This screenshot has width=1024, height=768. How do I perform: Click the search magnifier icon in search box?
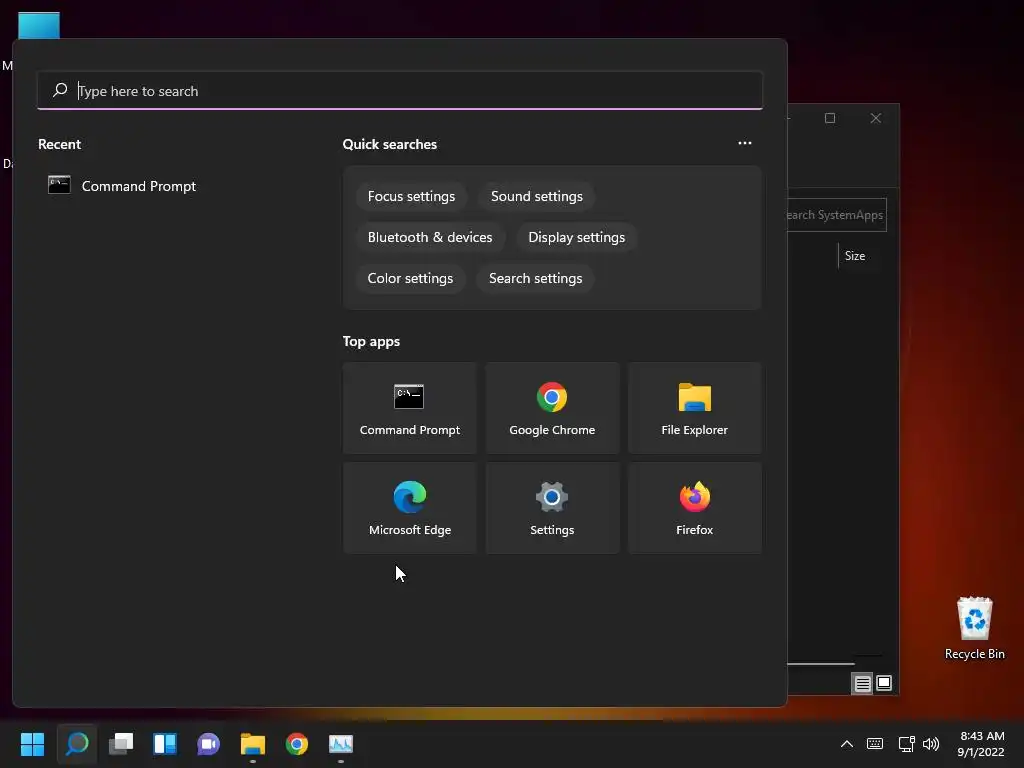tap(60, 90)
